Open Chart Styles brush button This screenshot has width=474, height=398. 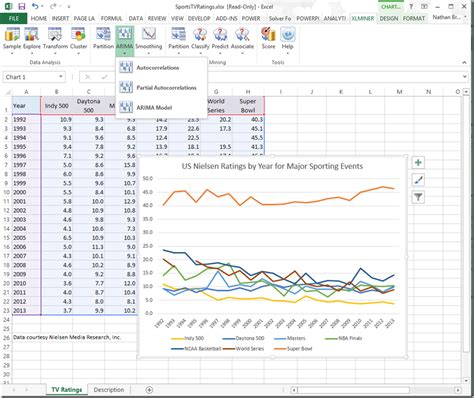418,180
